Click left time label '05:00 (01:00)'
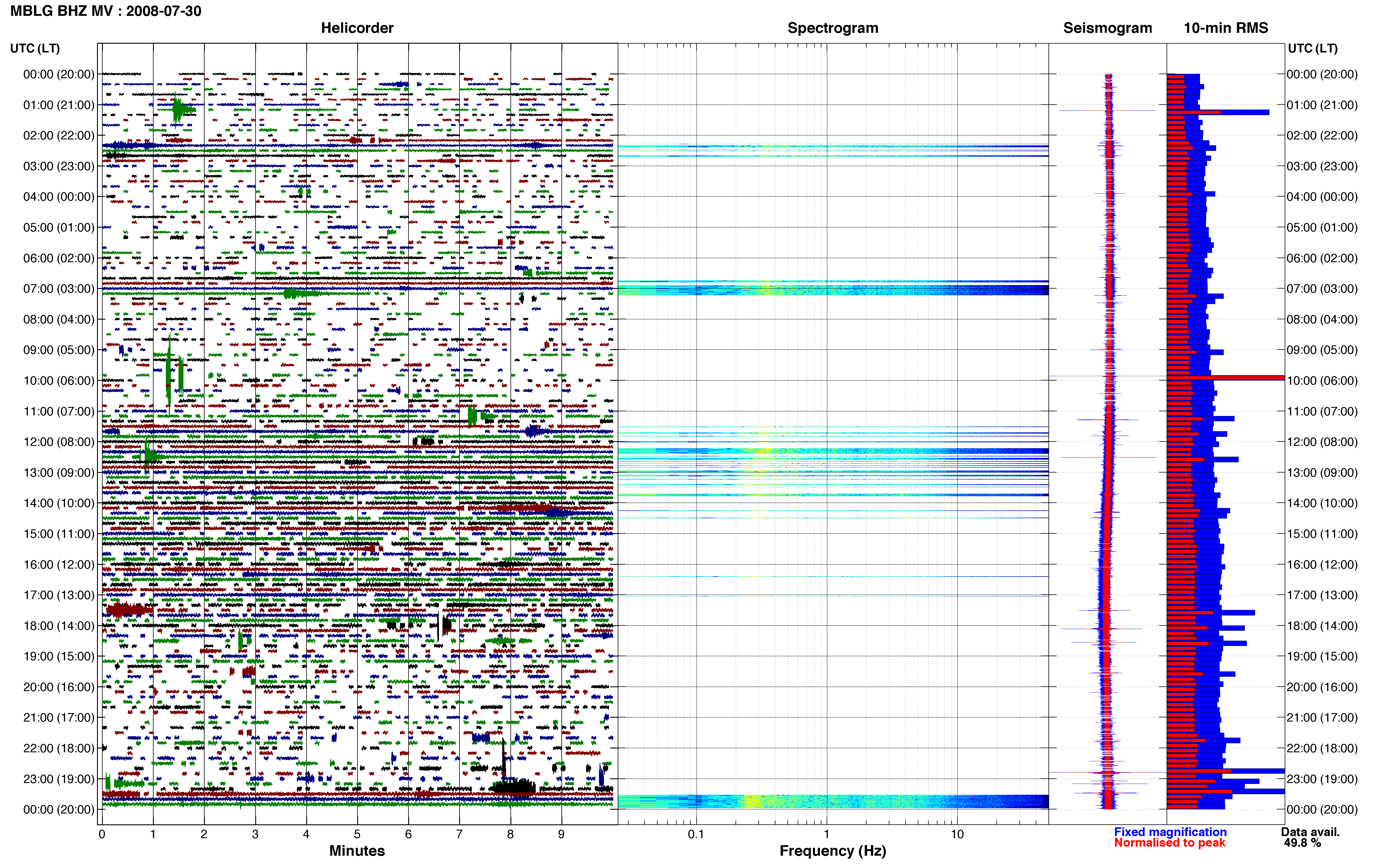The image size is (1389, 868). [x=59, y=227]
